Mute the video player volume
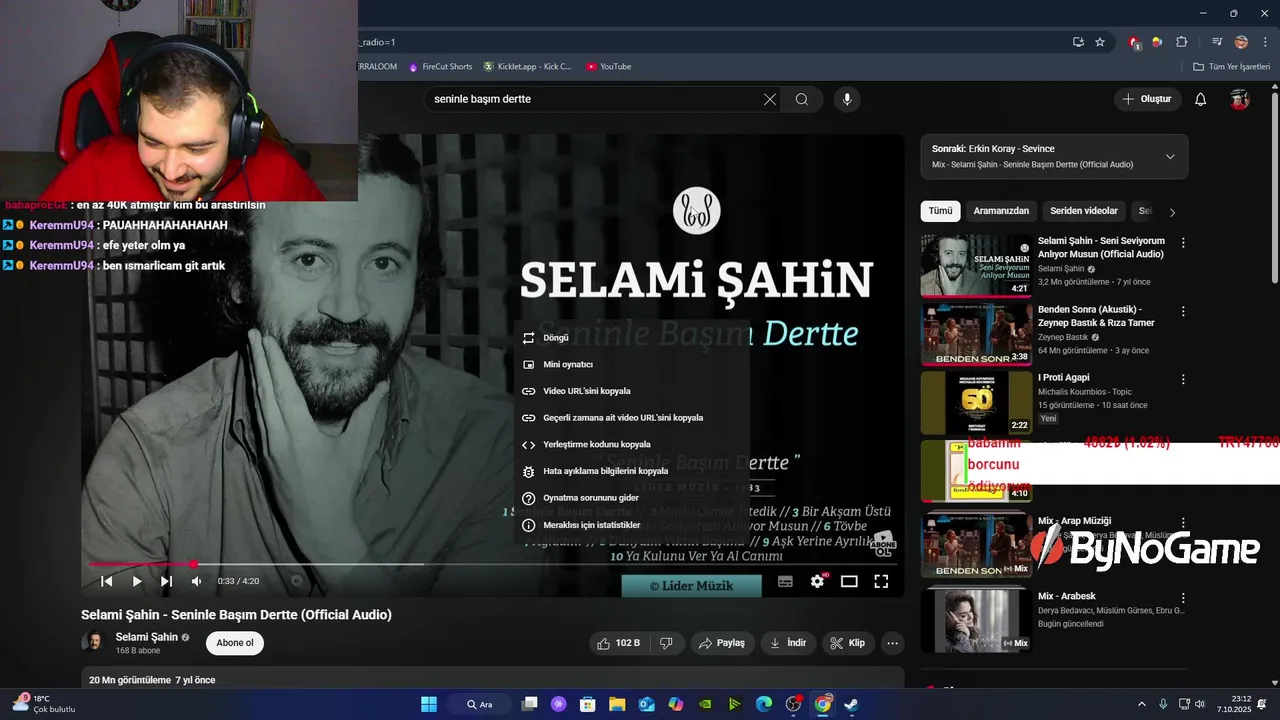 [x=196, y=581]
